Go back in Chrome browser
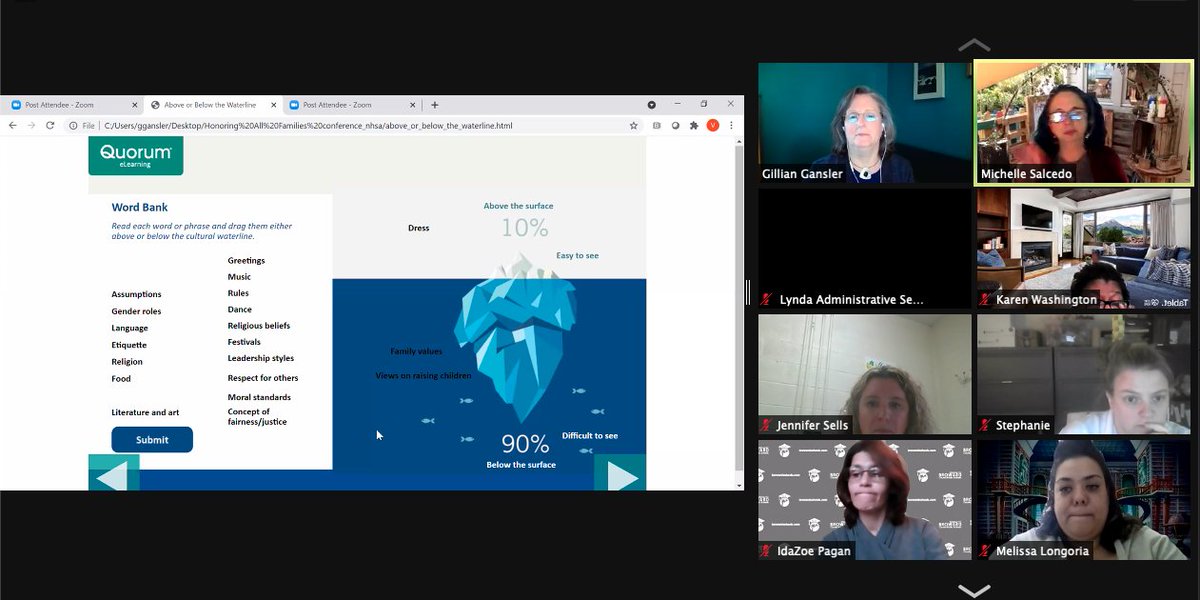The width and height of the screenshot is (1200, 600). tap(13, 126)
